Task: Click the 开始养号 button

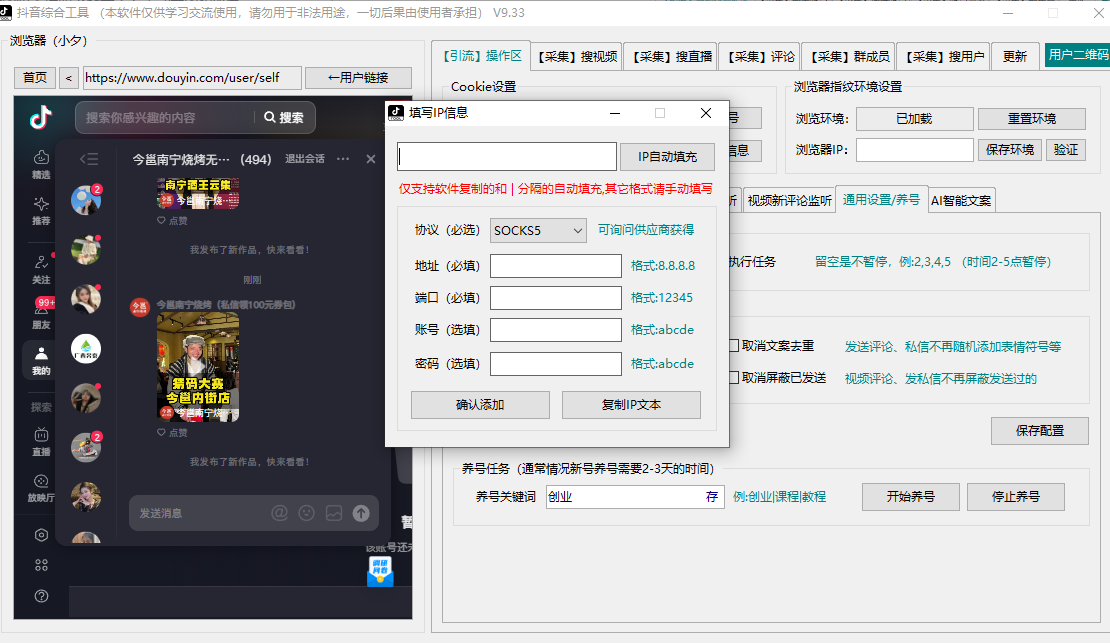Action: [909, 497]
